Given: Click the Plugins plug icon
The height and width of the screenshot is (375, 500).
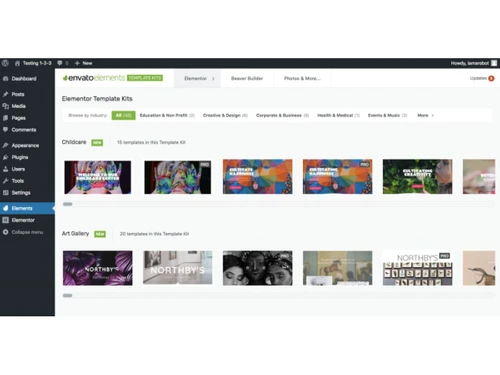Looking at the screenshot, I should pyautogui.click(x=5, y=157).
